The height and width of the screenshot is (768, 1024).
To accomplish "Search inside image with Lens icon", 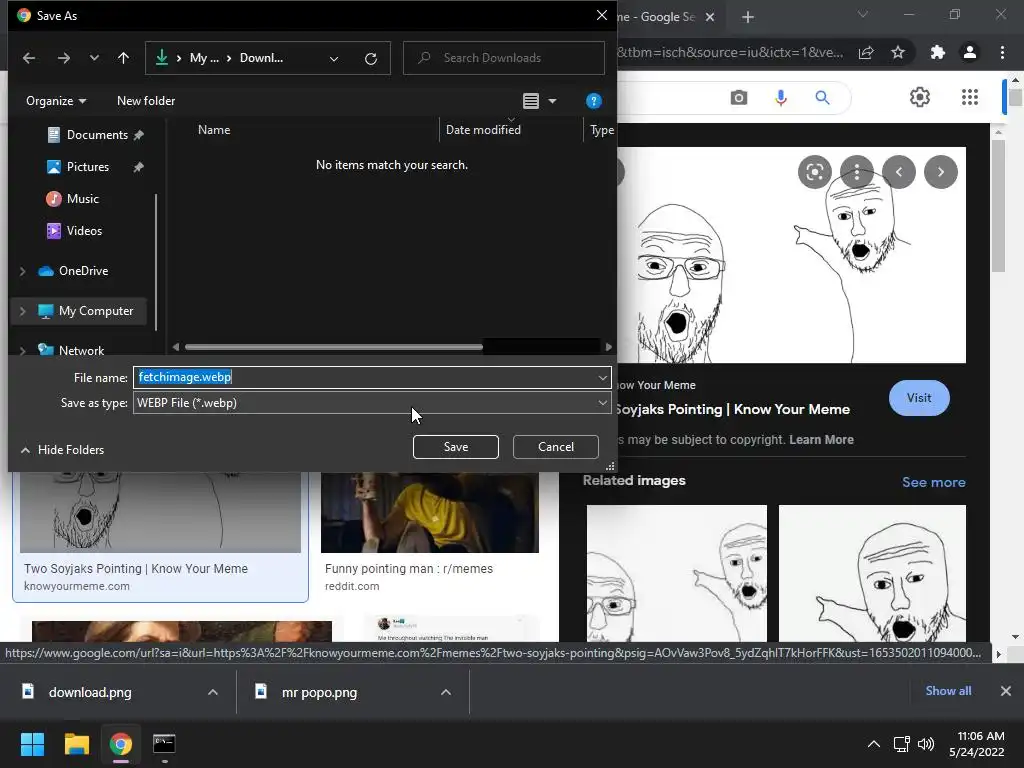I will click(814, 172).
